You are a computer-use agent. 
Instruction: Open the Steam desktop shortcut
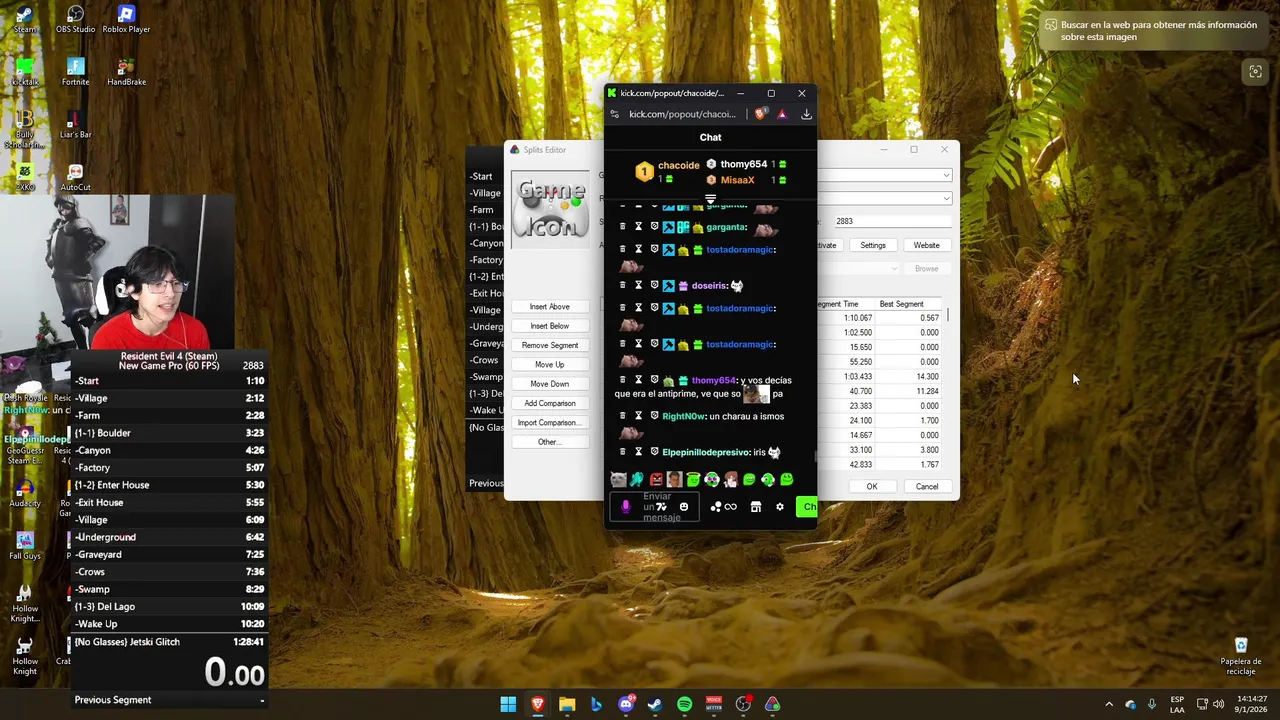(25, 19)
